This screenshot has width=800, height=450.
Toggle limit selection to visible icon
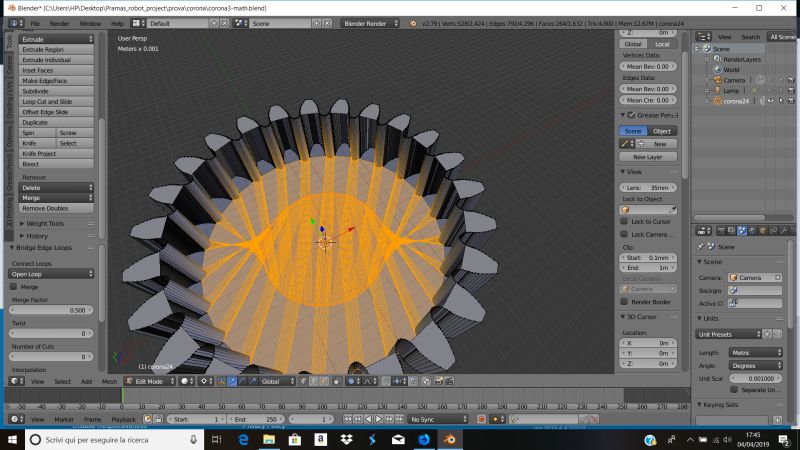[x=336, y=381]
